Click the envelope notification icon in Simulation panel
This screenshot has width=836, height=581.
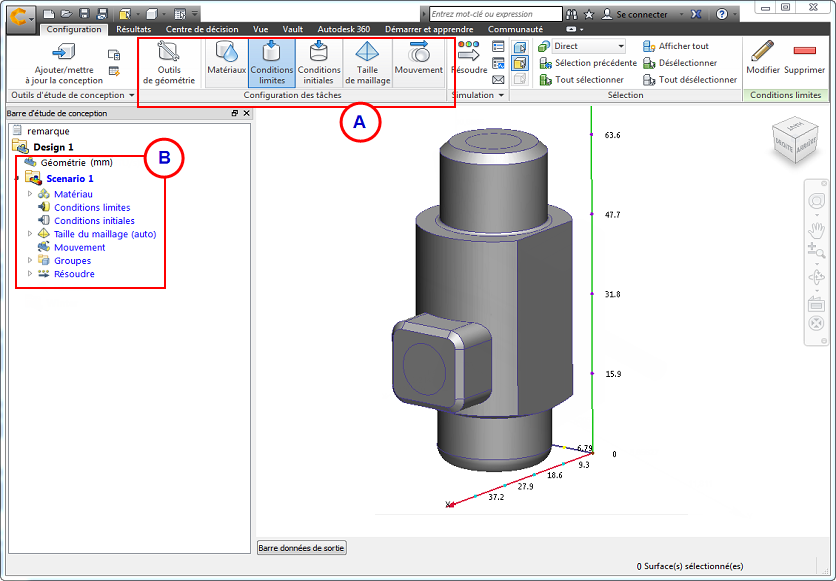pos(498,79)
